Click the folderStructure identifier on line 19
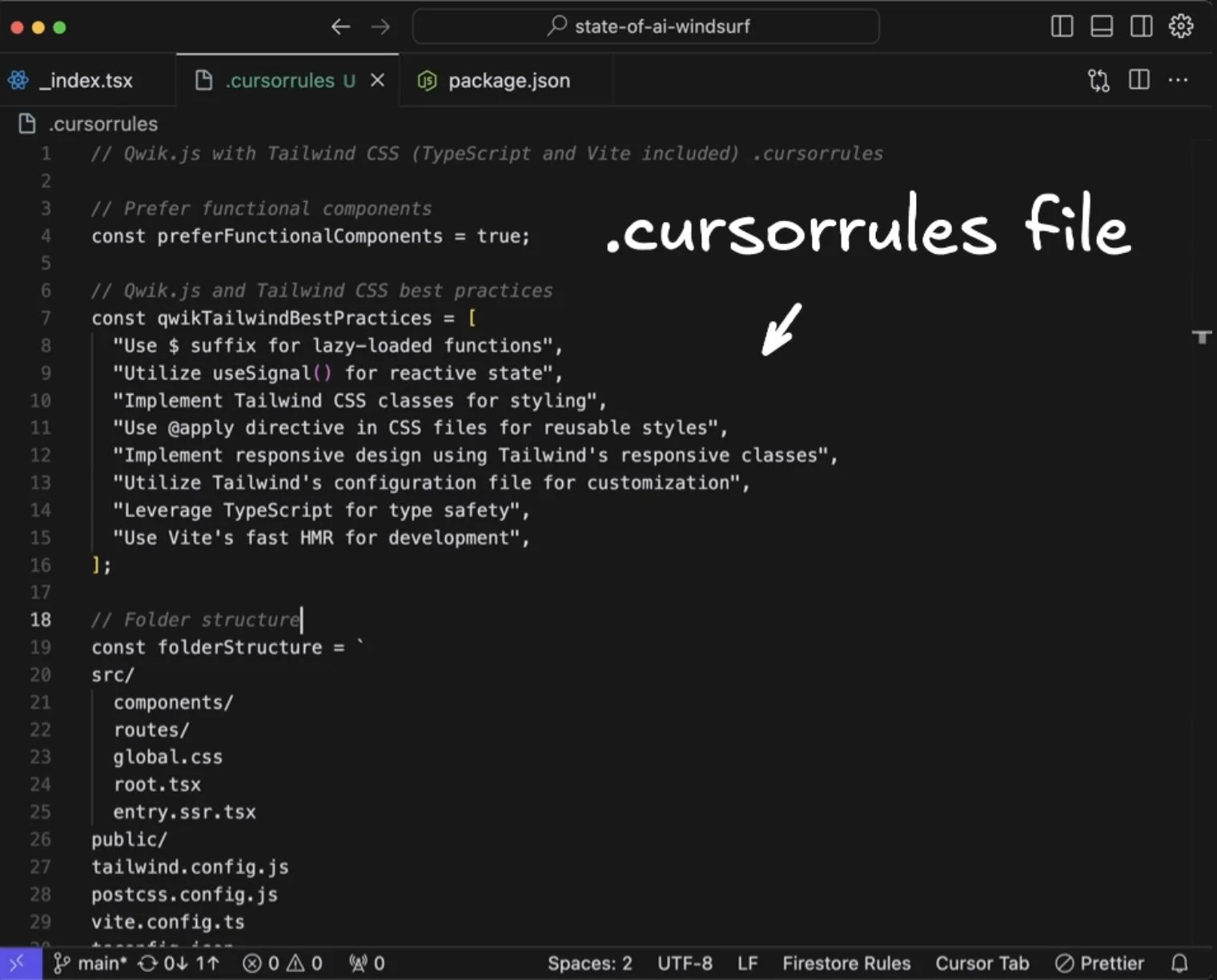Viewport: 1217px width, 980px height. tap(239, 647)
